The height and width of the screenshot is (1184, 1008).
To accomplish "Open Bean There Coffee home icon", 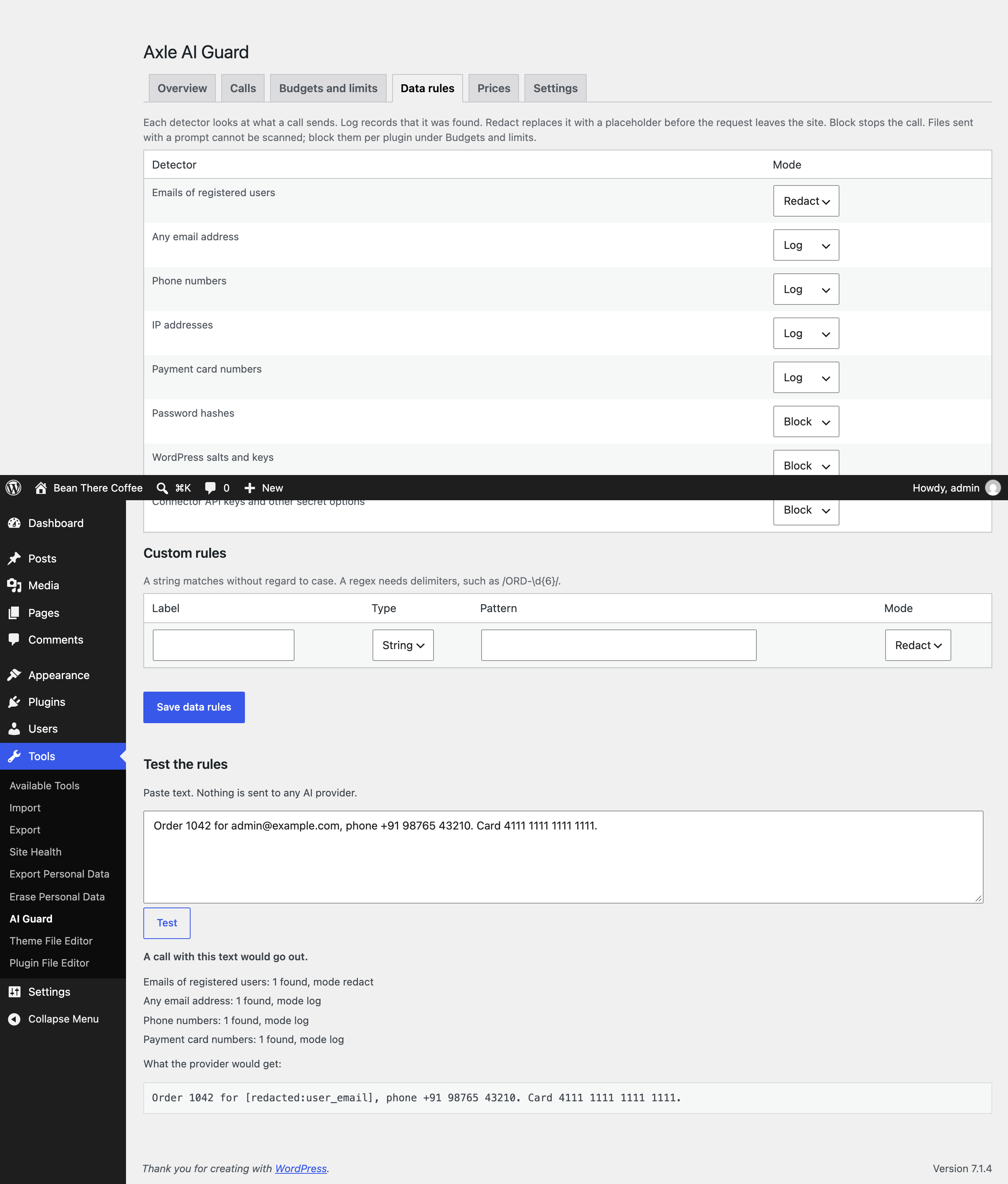I will click(41, 488).
